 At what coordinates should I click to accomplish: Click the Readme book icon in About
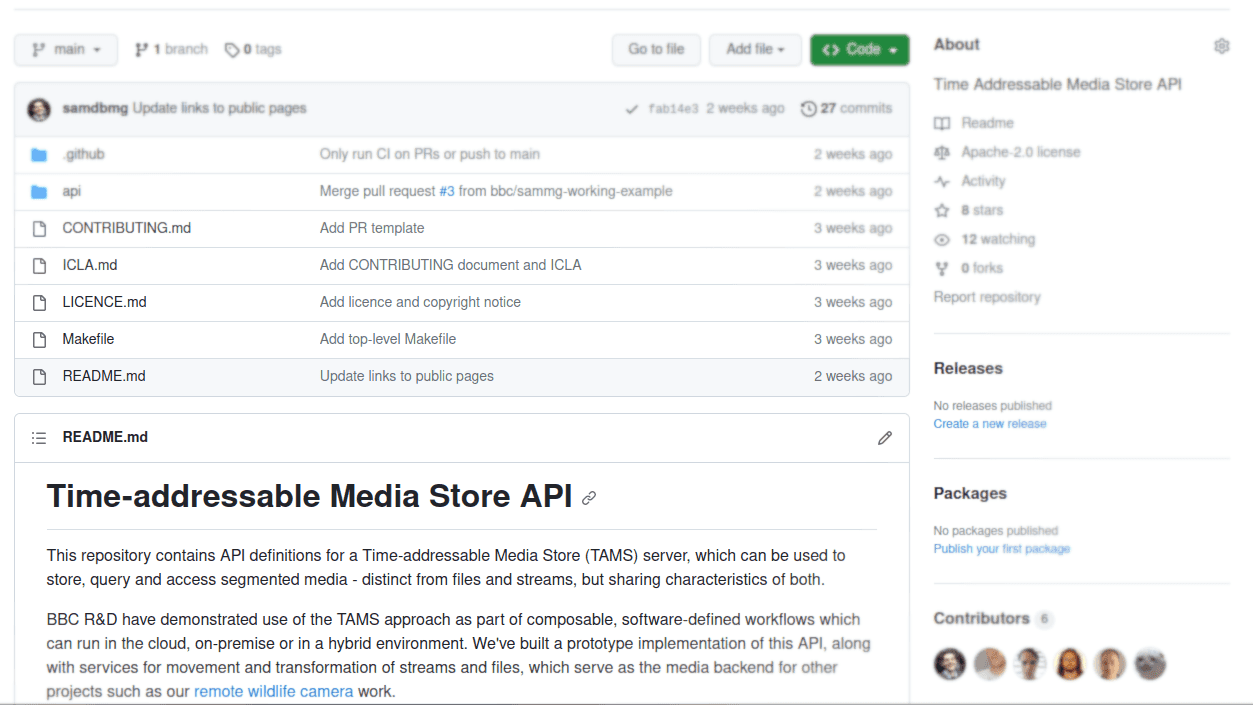coord(941,123)
